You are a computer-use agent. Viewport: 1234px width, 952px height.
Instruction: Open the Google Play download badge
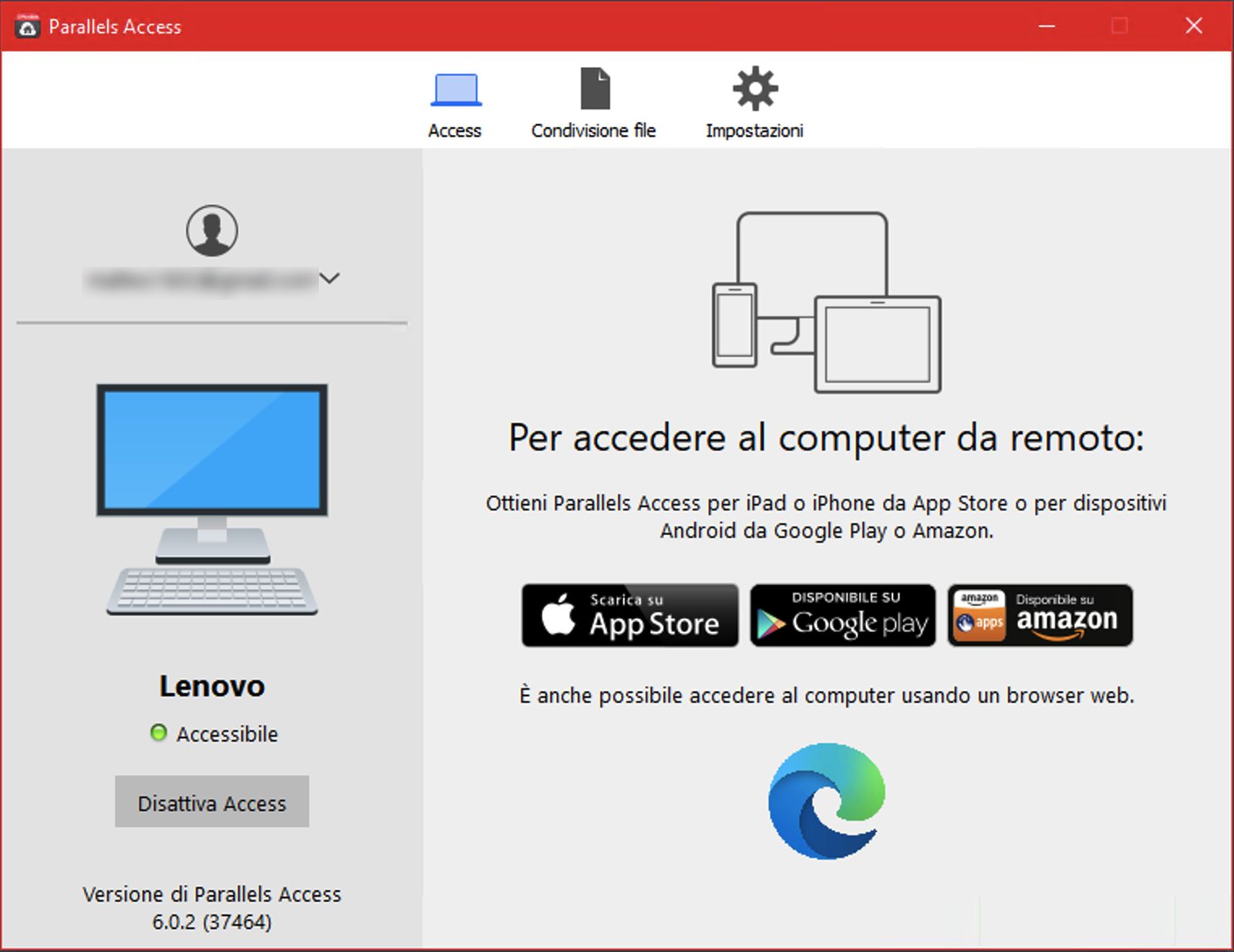coord(843,615)
